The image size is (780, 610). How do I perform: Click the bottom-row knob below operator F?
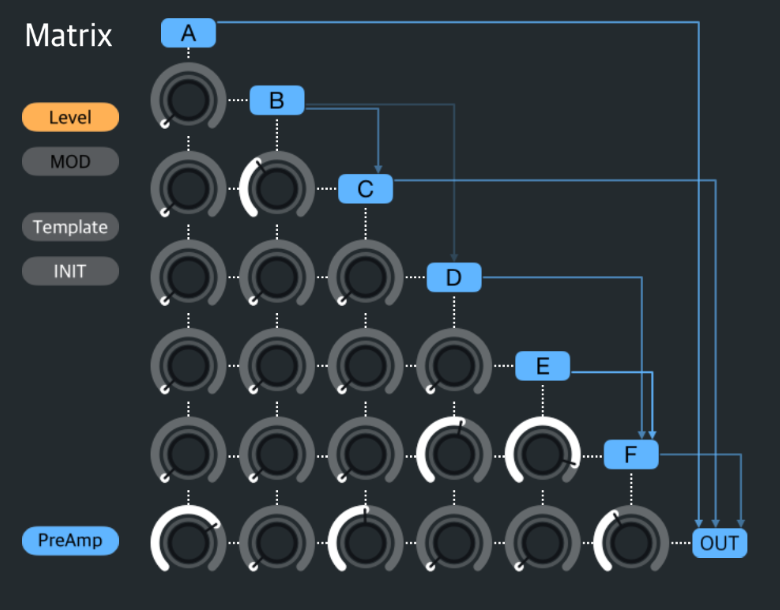(631, 544)
